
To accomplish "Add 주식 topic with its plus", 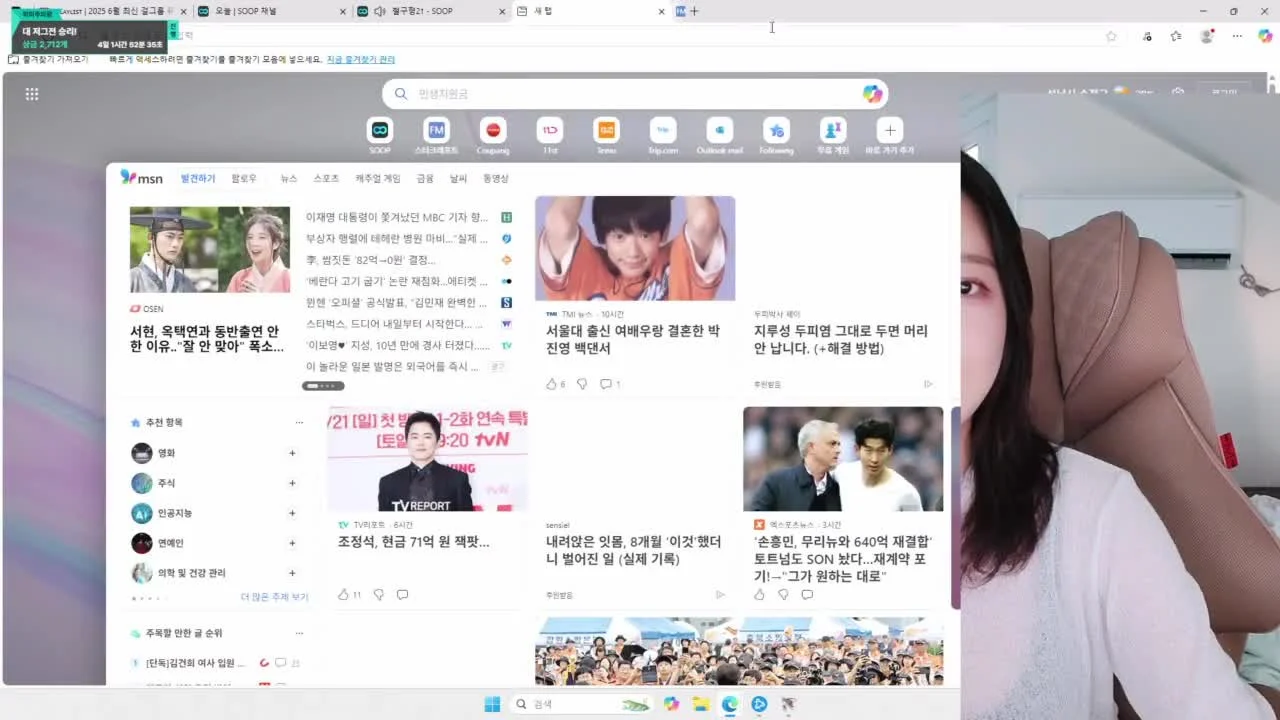I will [x=292, y=483].
